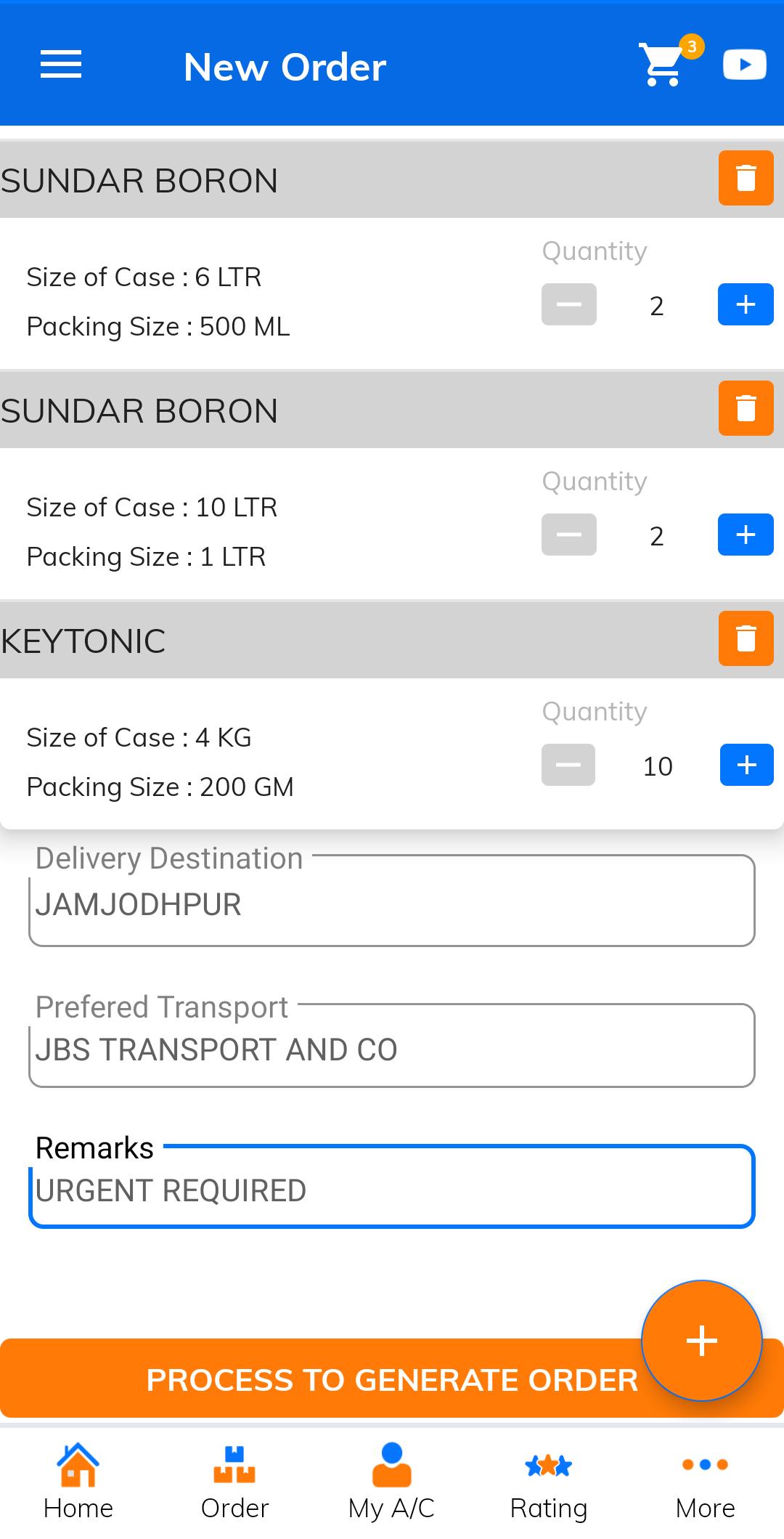
Task: Delete the 6 LTR Sundar Boron item
Action: 746,178
